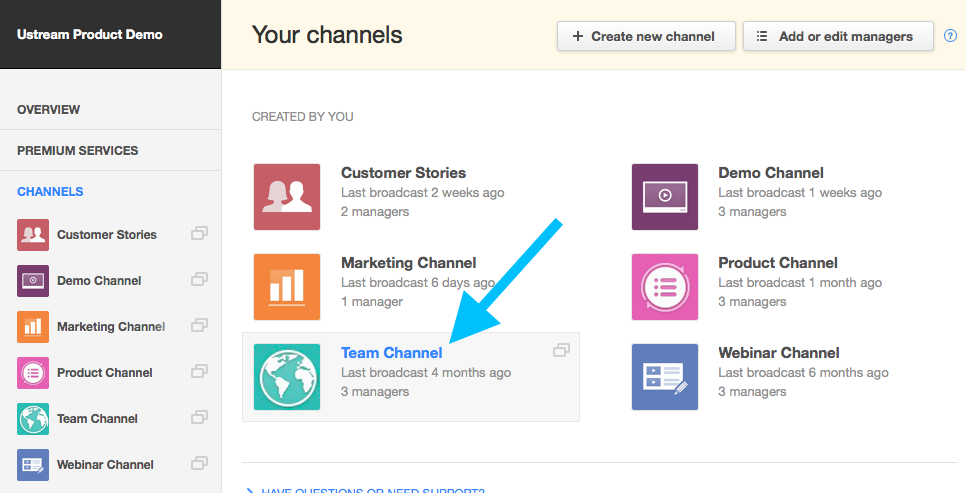This screenshot has width=966, height=493.
Task: Click the blue help question mark icon
Action: 951,36
